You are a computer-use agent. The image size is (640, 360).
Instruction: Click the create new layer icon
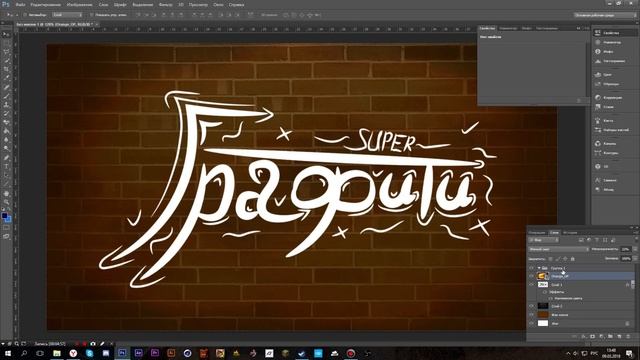[x=619, y=336]
